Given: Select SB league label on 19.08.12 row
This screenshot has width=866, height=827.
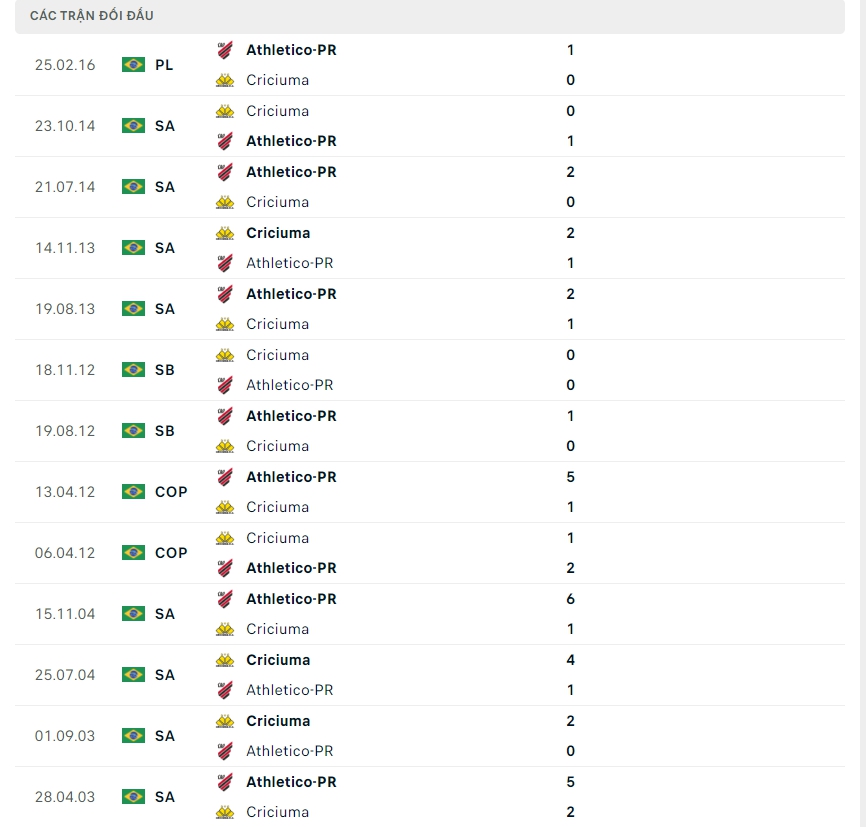Looking at the screenshot, I should [x=165, y=431].
